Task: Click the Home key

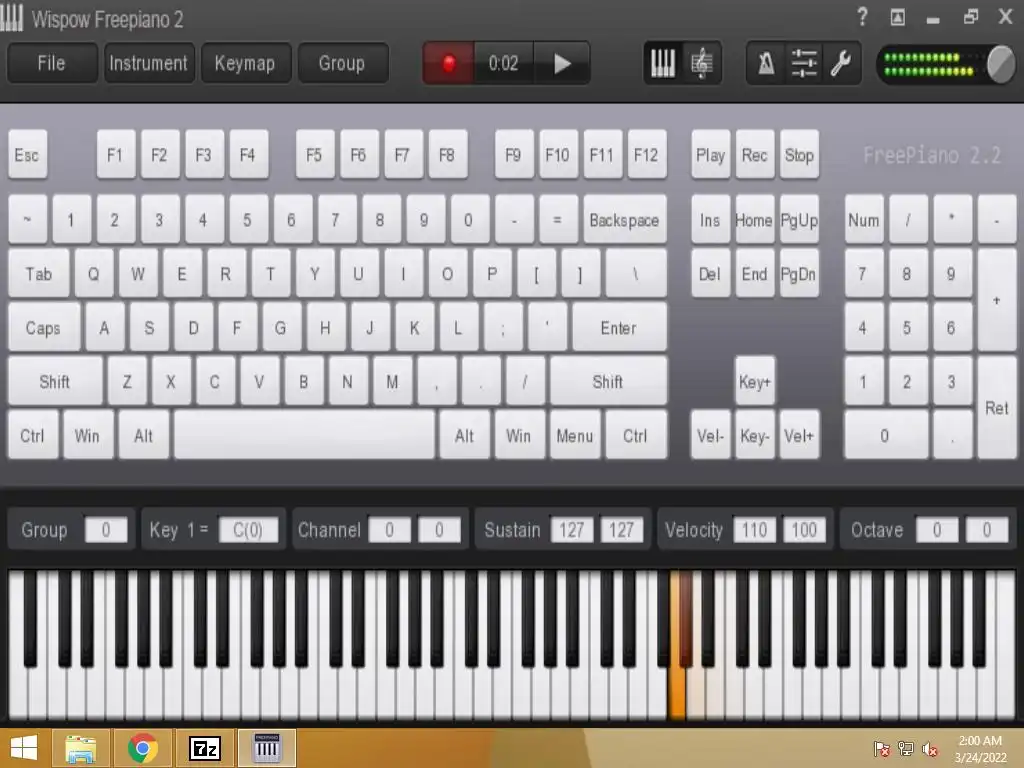Action: click(754, 220)
